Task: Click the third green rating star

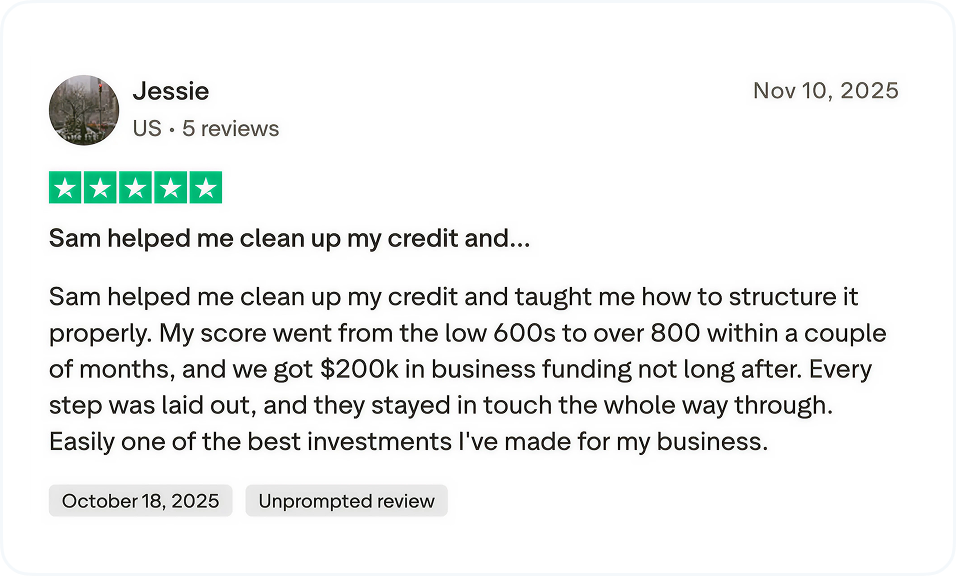Action: (135, 187)
